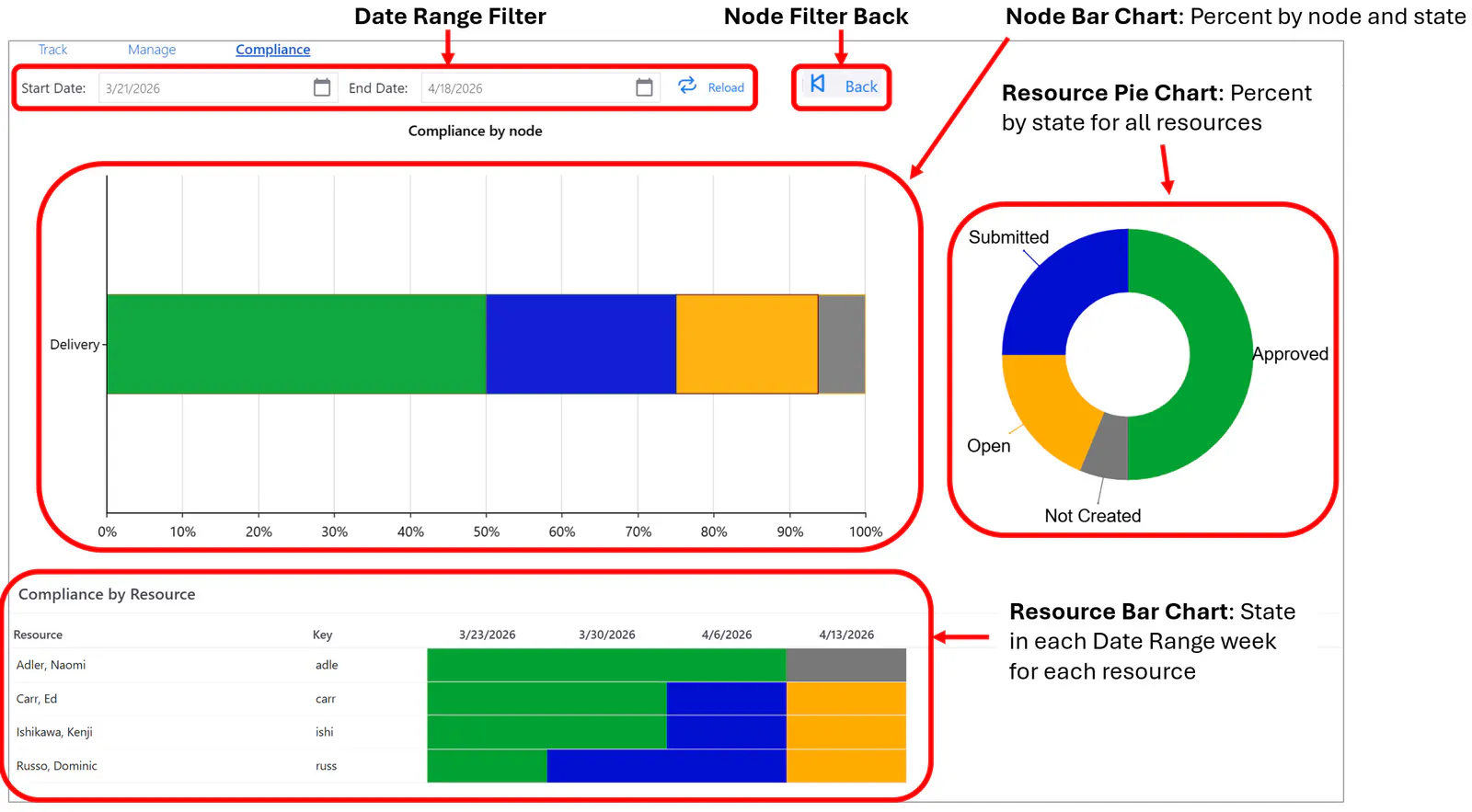Click the Reload link text
Viewport: 1472px width, 812px height.
[726, 87]
